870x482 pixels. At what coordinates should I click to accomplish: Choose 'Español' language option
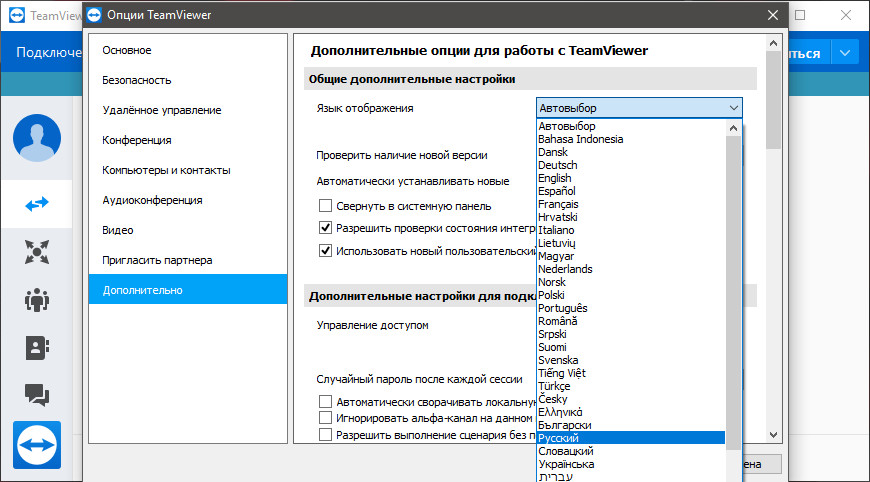631,191
